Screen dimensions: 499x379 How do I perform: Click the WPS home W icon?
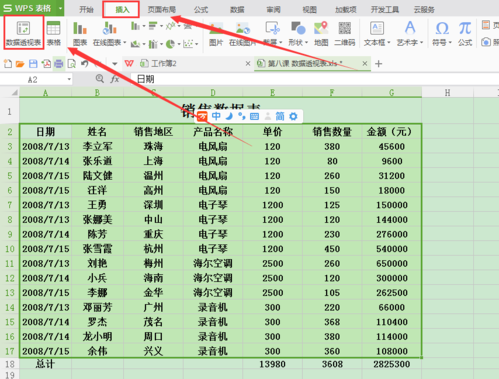click(x=129, y=63)
